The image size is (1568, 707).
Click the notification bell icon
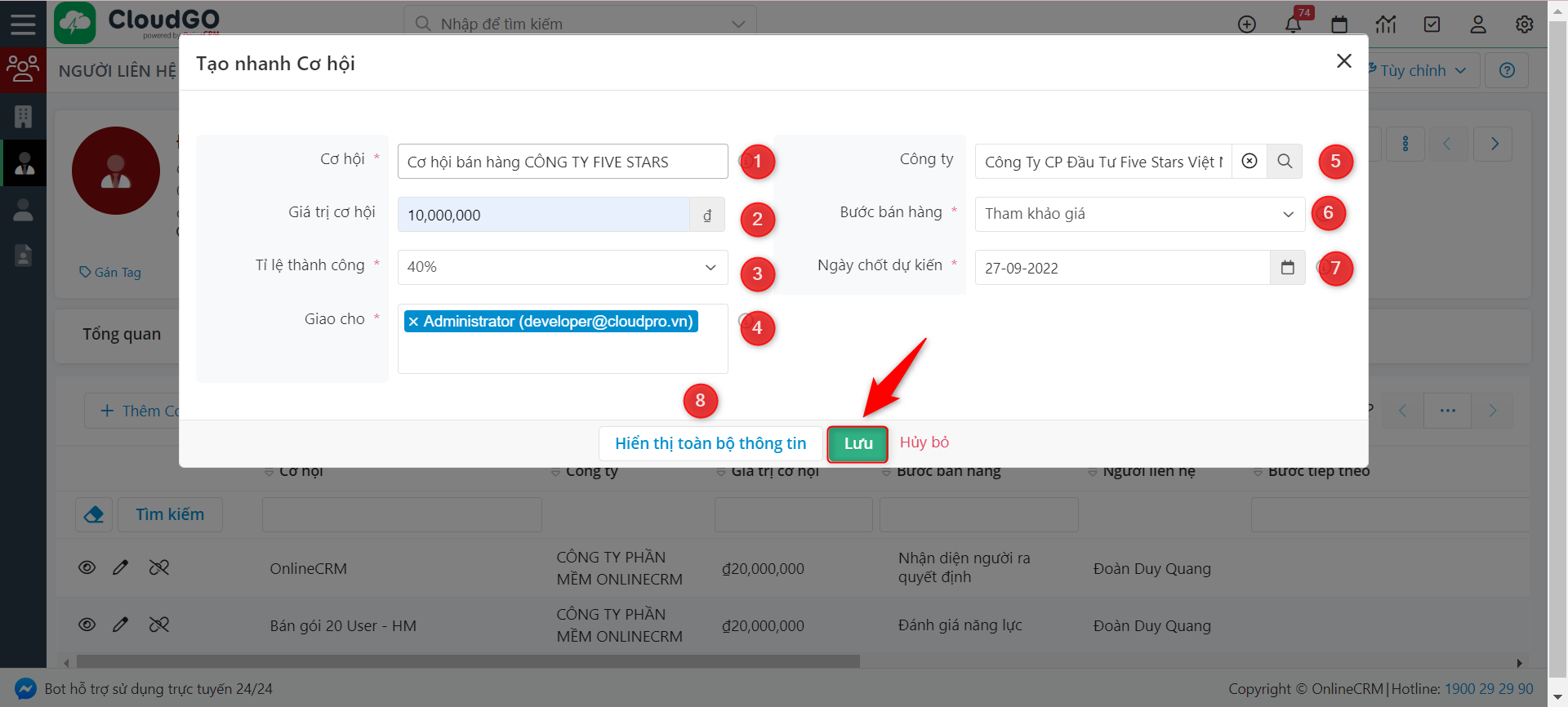1293,24
